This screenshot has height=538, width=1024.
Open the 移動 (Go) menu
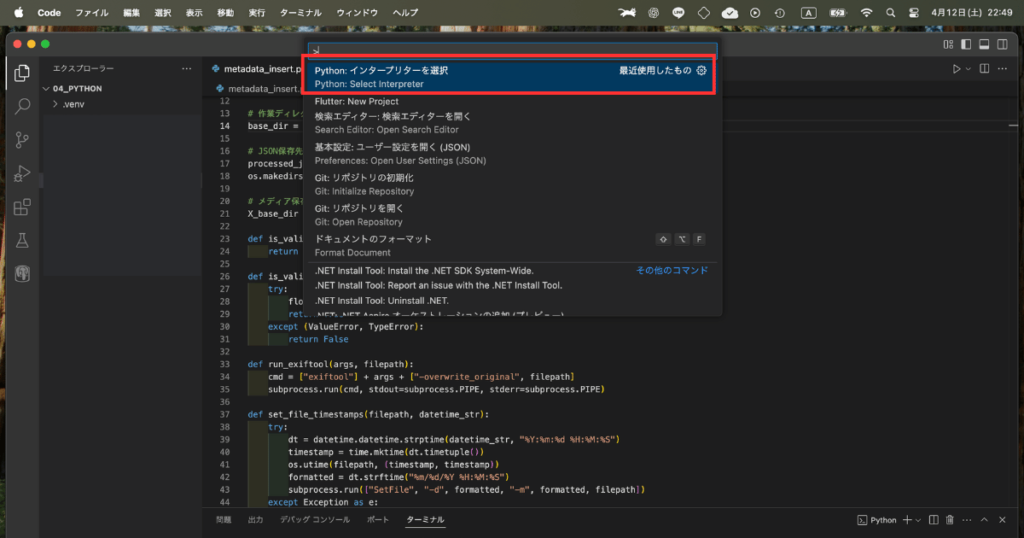(225, 12)
